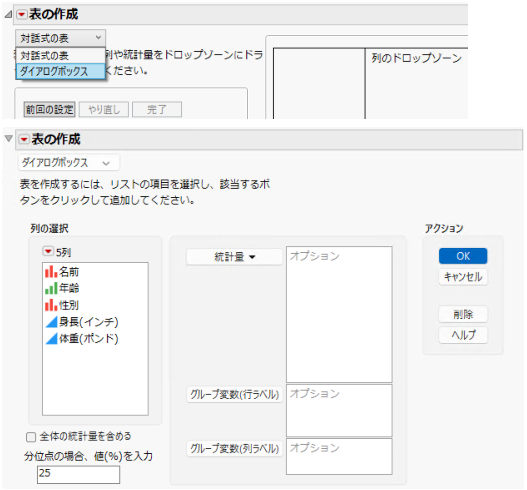527x490 pixels.
Task: Click the キャンセル button
Action: pyautogui.click(x=463, y=277)
